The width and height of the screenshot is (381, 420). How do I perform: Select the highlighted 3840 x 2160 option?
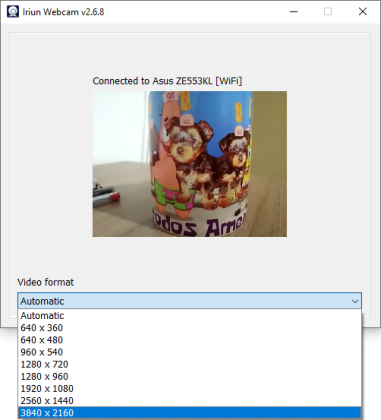pos(189,413)
